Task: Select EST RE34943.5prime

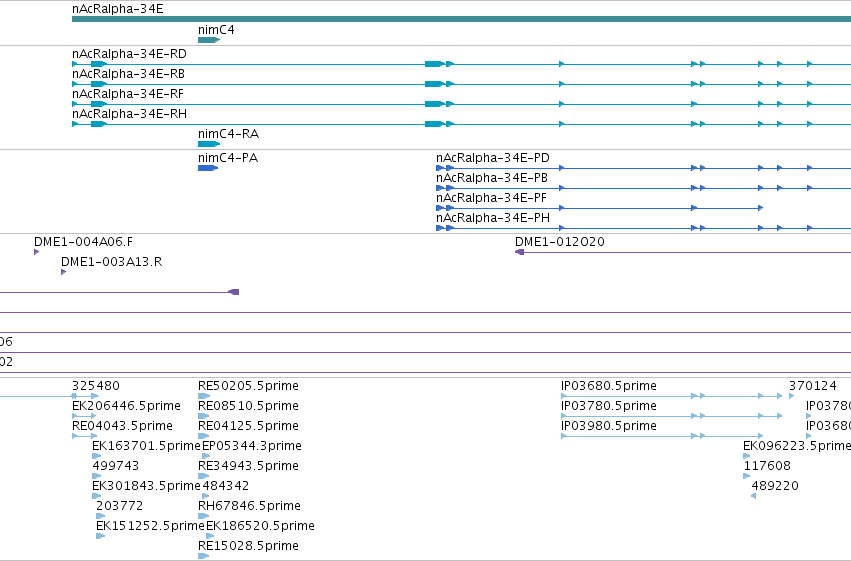Action: 248,466
